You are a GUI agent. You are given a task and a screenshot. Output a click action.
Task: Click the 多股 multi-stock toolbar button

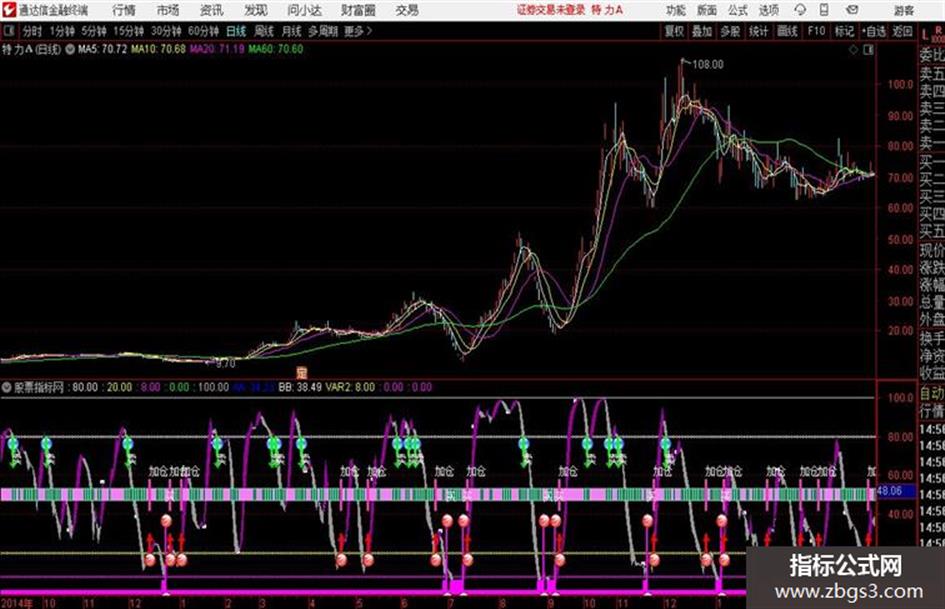pos(730,31)
